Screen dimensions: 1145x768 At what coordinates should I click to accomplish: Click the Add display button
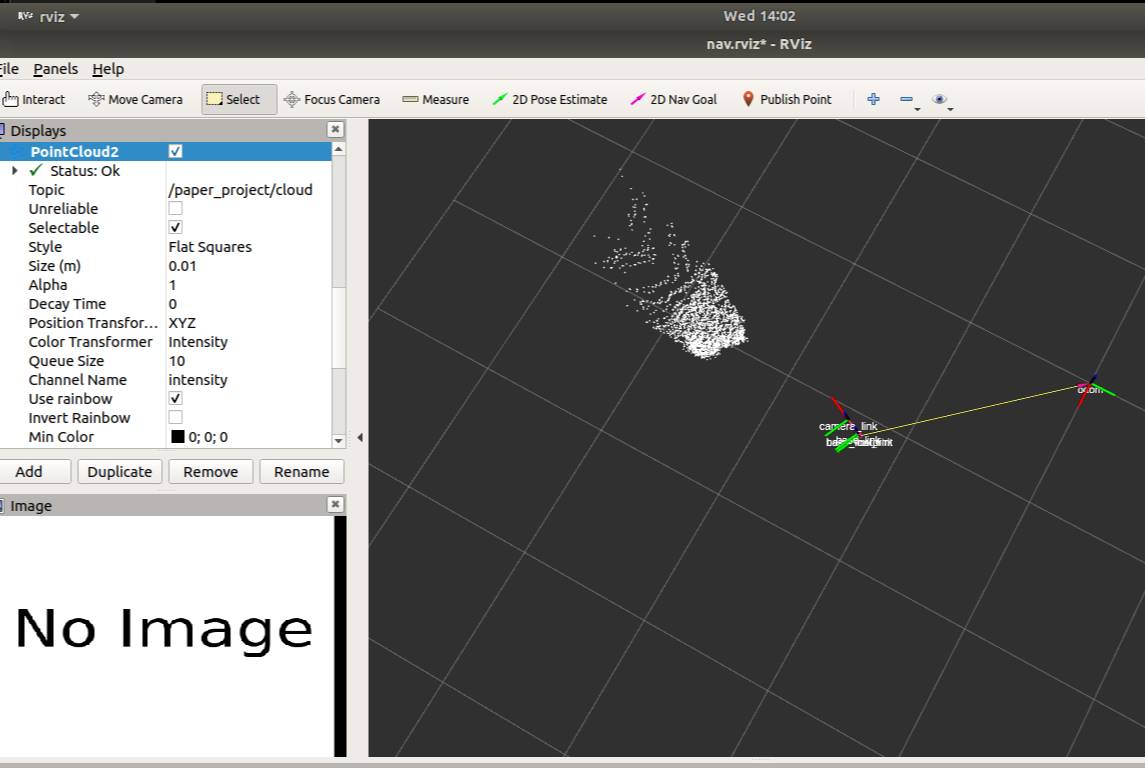(30, 472)
